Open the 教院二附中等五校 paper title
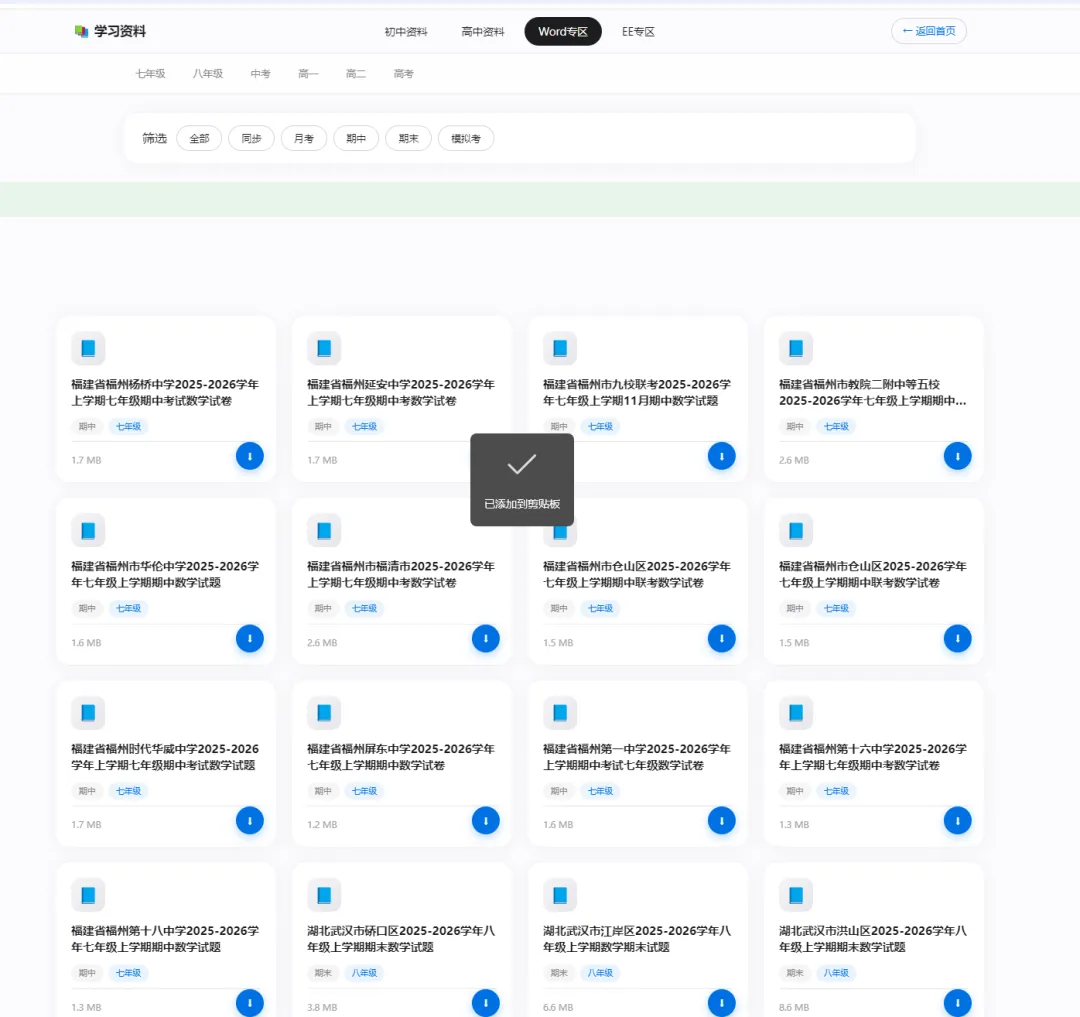1080x1017 pixels. (873, 392)
